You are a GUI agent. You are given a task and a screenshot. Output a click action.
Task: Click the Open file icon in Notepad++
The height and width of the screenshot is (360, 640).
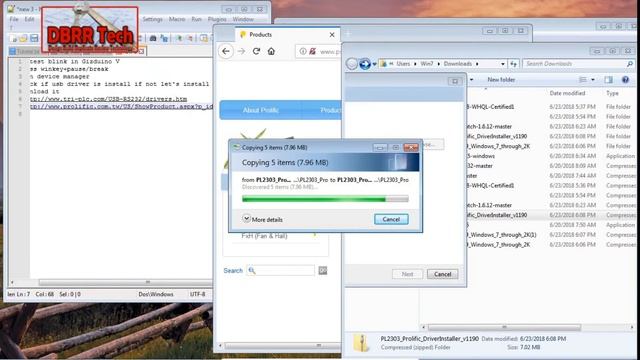[24, 38]
